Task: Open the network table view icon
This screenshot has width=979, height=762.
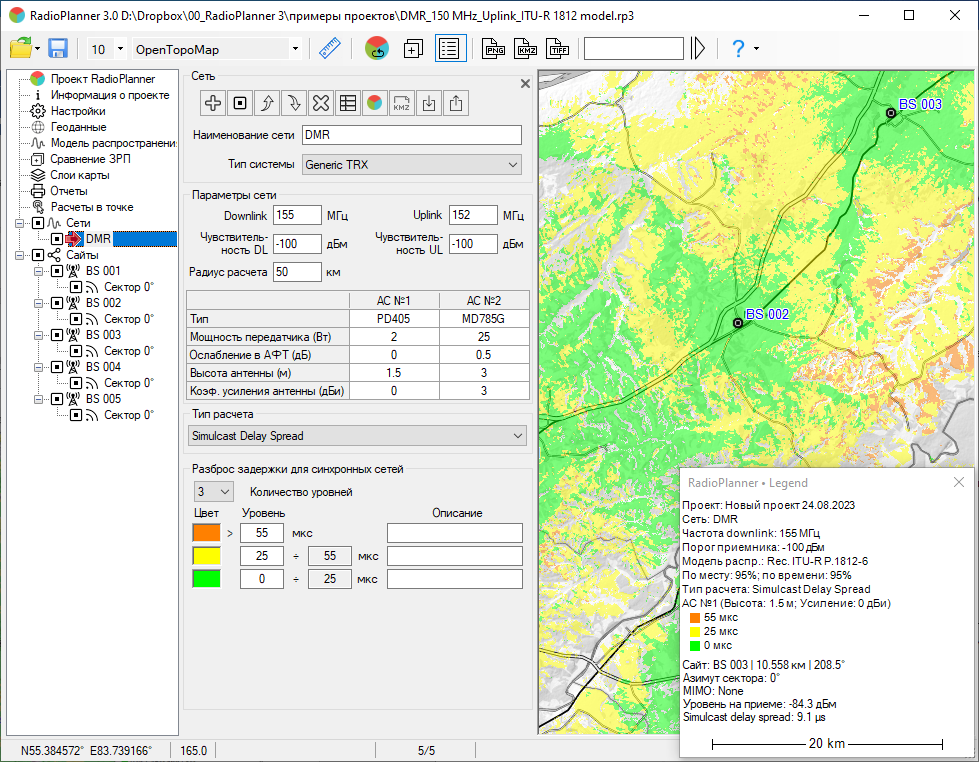Action: click(x=347, y=102)
